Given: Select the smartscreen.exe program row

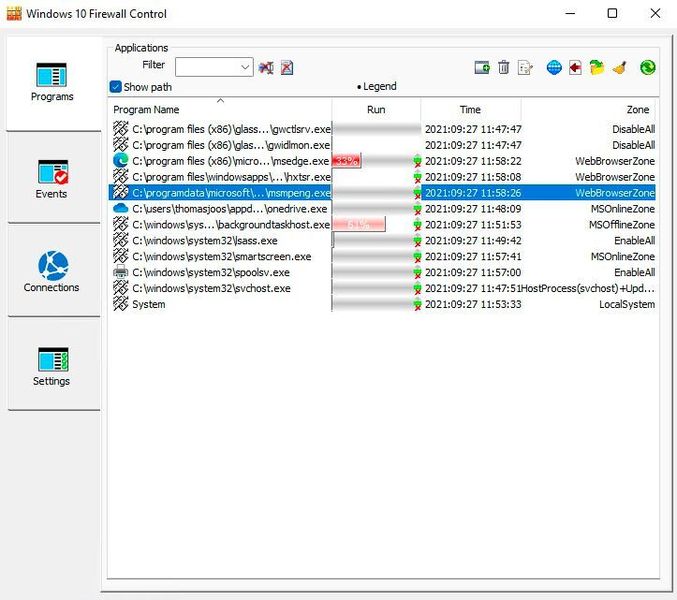Looking at the screenshot, I should pos(382,256).
